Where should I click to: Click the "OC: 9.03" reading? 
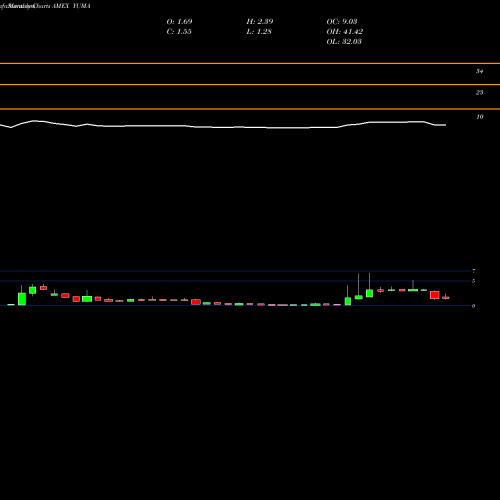[342, 22]
